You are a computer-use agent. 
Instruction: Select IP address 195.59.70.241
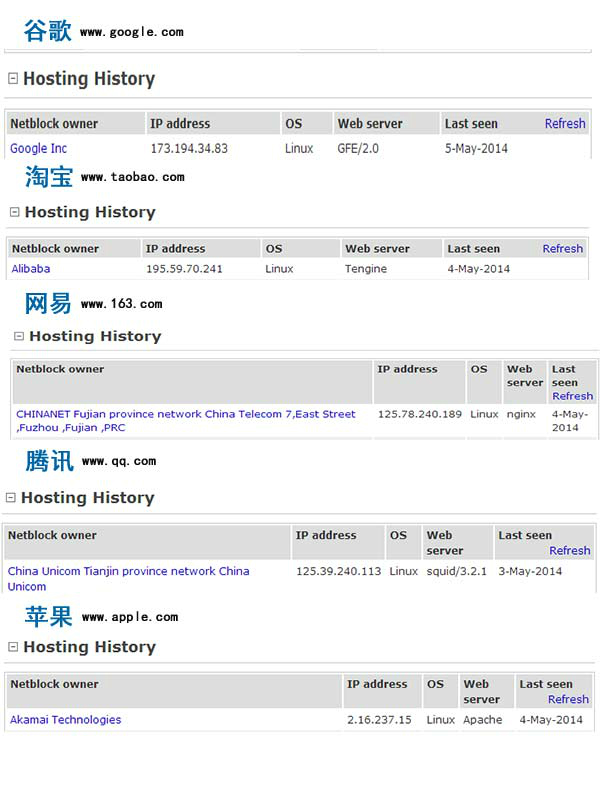point(184,269)
